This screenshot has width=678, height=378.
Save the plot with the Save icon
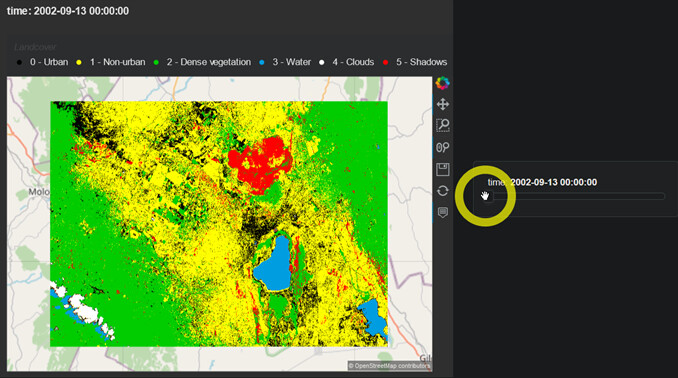(x=442, y=169)
